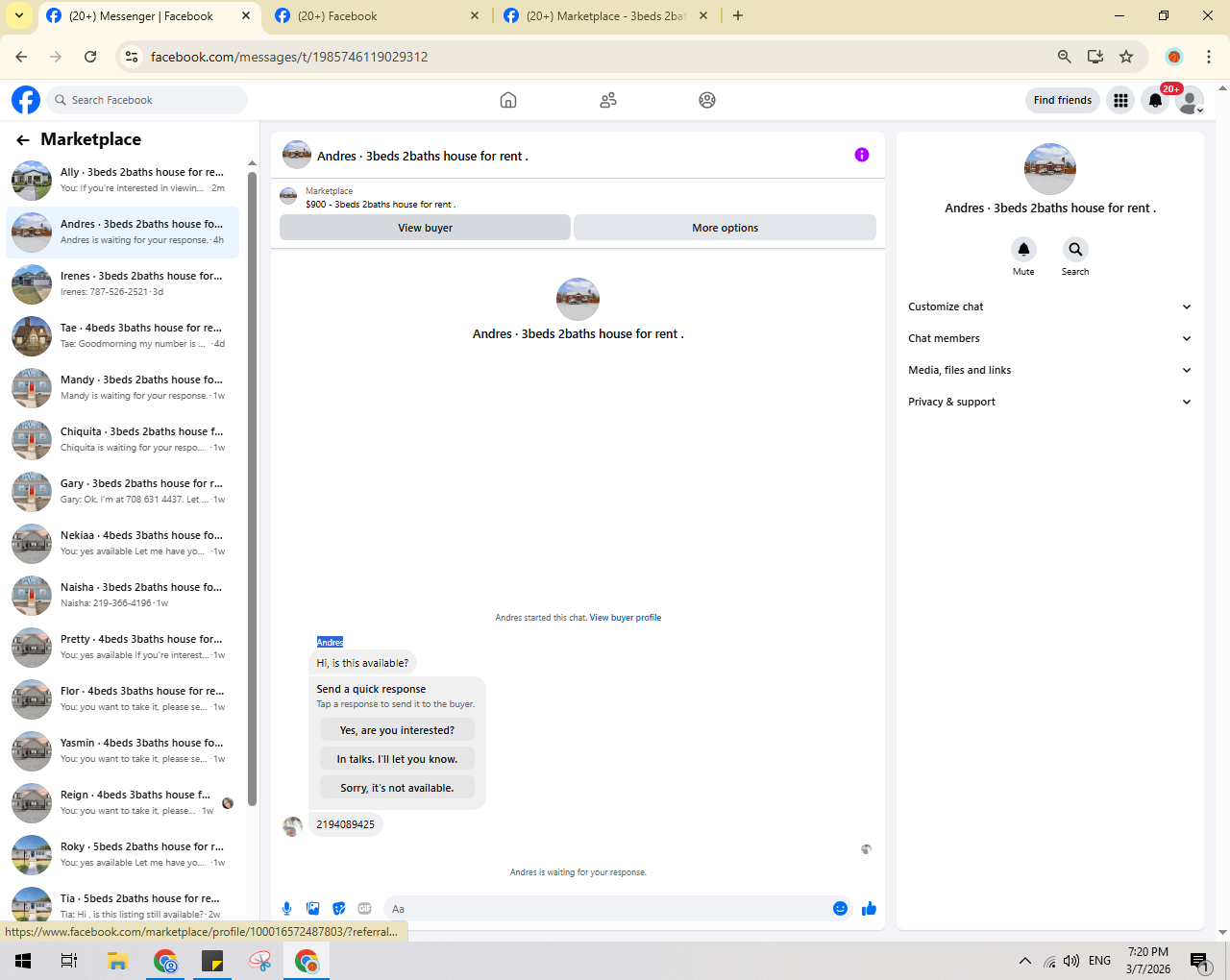Send 'In talks. I'll let you know.' response
This screenshot has height=980, width=1230.
point(397,759)
